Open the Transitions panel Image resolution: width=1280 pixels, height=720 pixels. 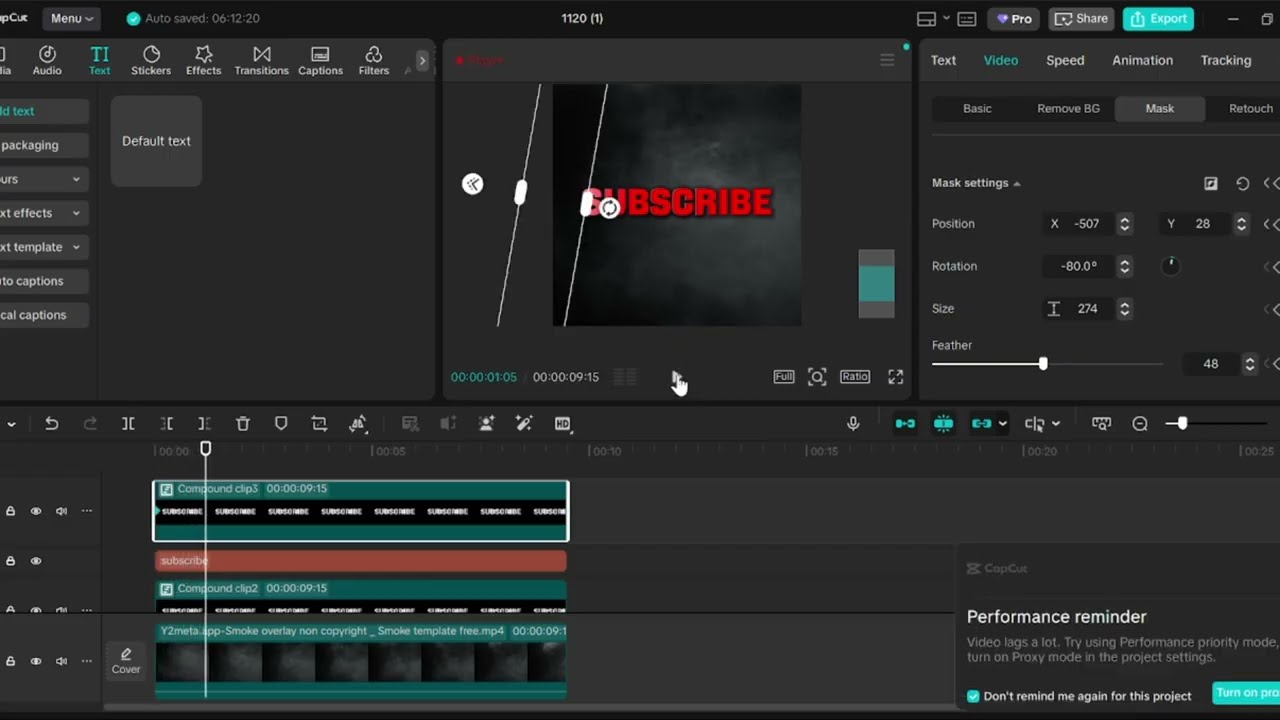point(262,60)
